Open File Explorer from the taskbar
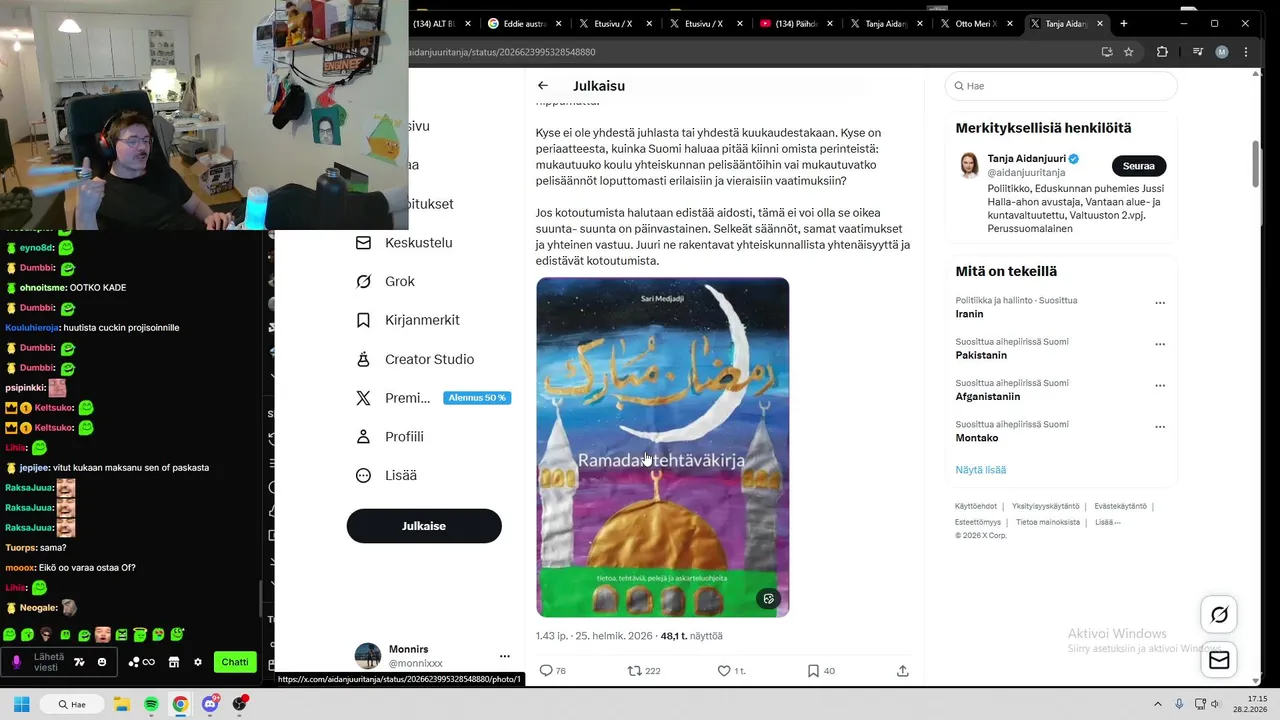This screenshot has height=720, width=1280. pos(121,704)
